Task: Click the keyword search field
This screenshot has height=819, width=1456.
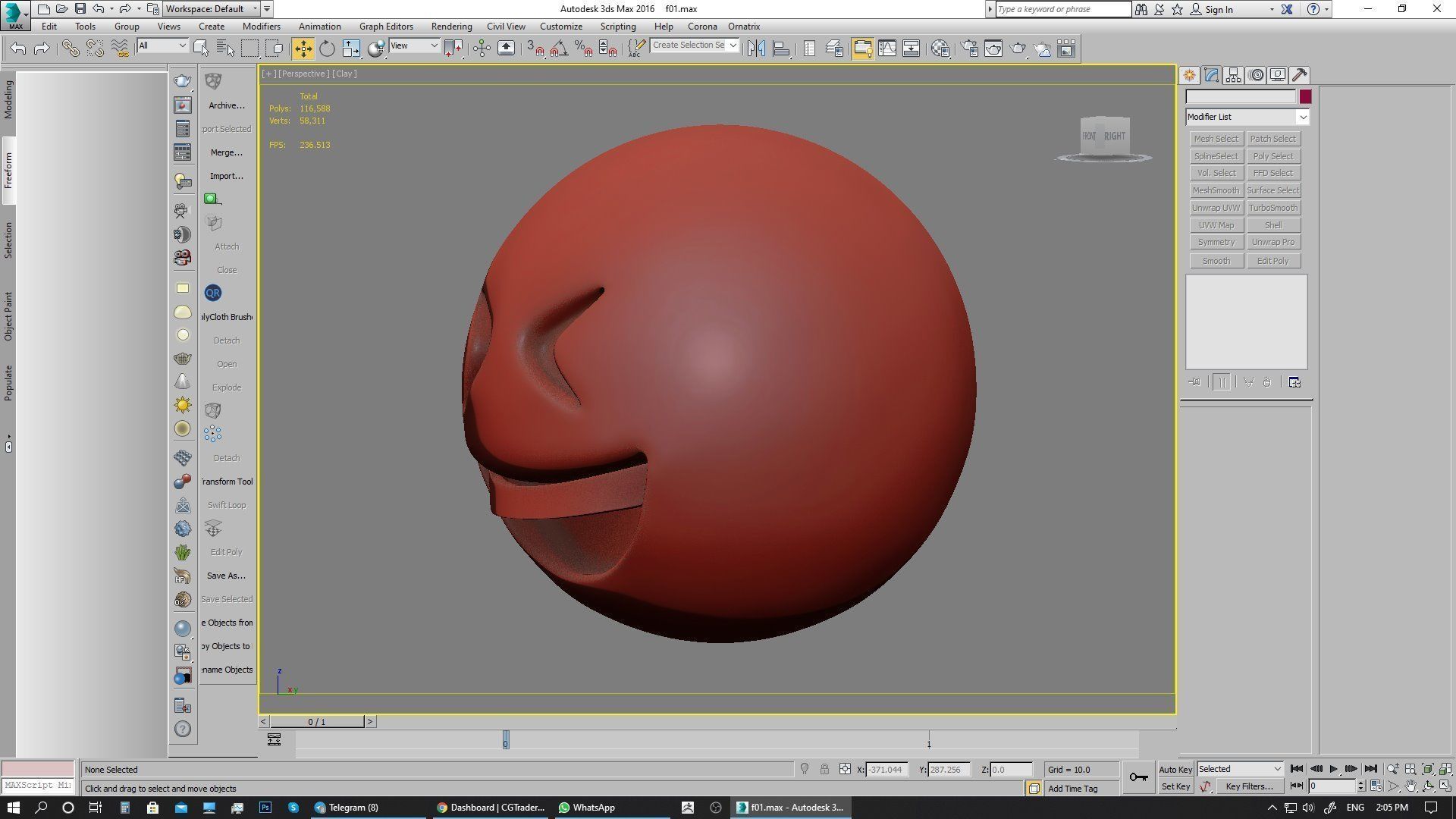Action: [x=1063, y=9]
